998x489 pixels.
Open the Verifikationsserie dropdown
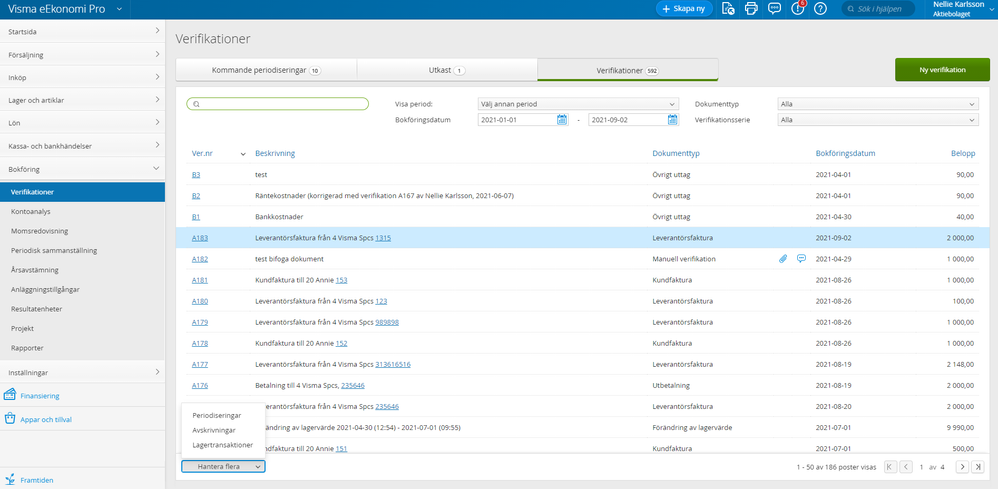tap(877, 120)
